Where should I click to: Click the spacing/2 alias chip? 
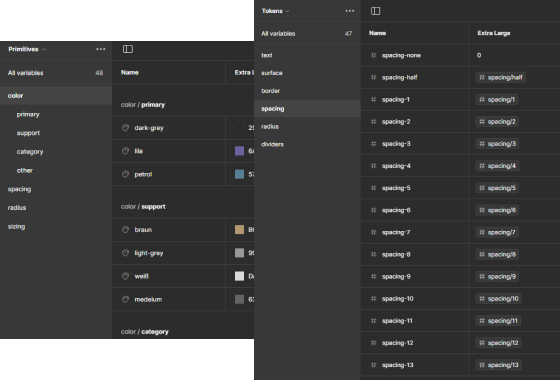click(x=497, y=122)
